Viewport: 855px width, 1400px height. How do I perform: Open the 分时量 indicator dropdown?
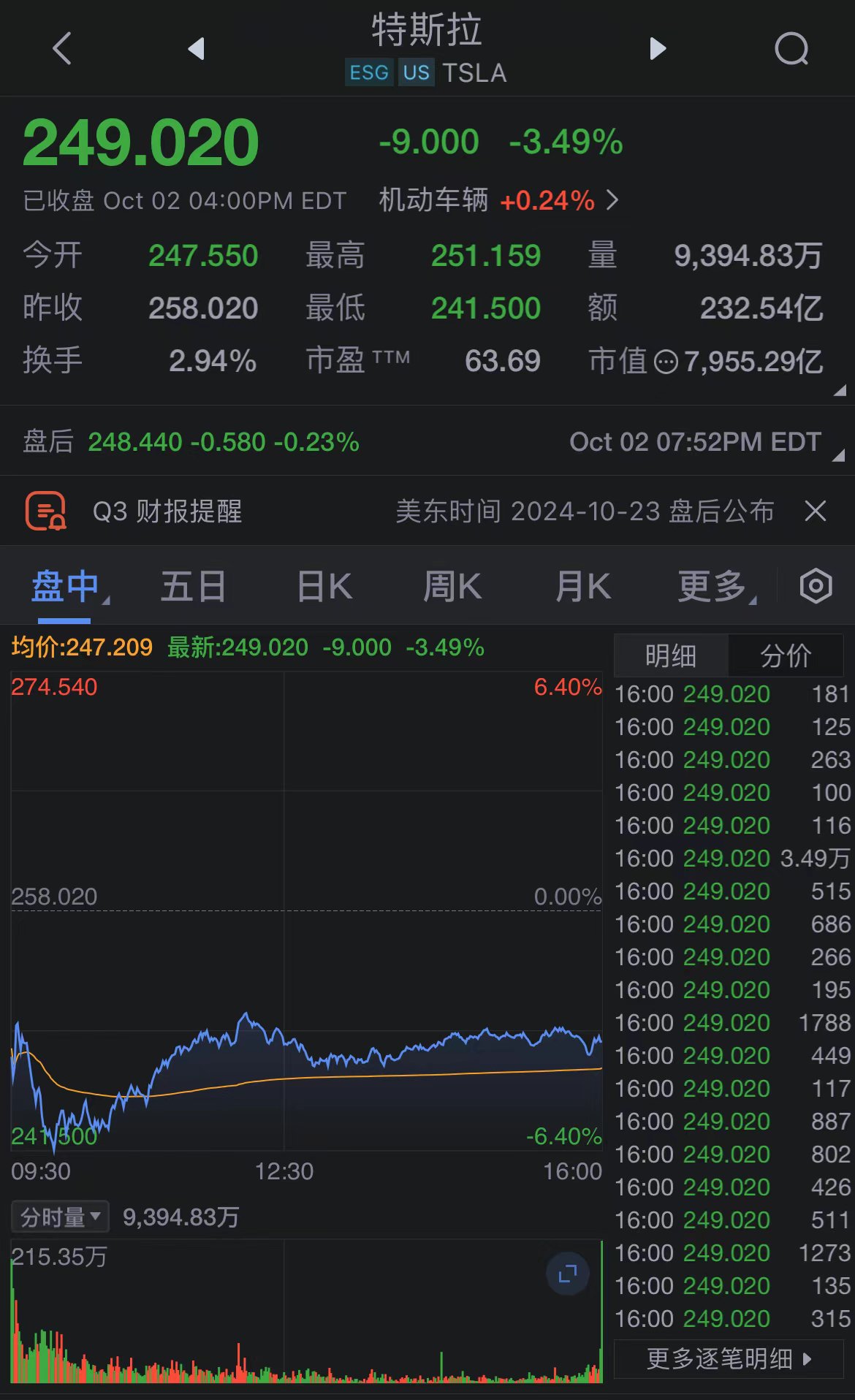(60, 1217)
